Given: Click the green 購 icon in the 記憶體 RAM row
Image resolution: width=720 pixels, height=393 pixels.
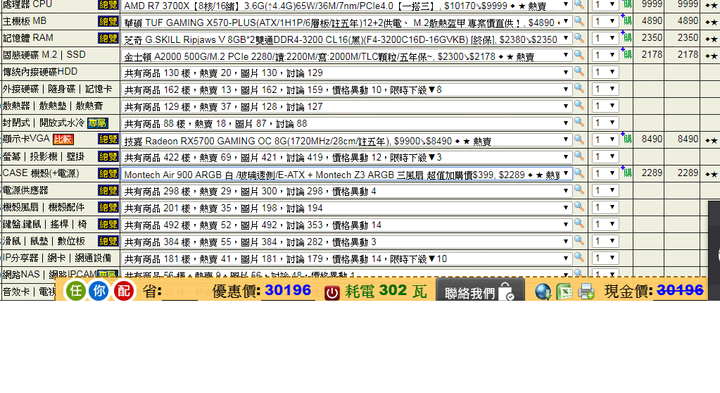Looking at the screenshot, I should [x=627, y=38].
